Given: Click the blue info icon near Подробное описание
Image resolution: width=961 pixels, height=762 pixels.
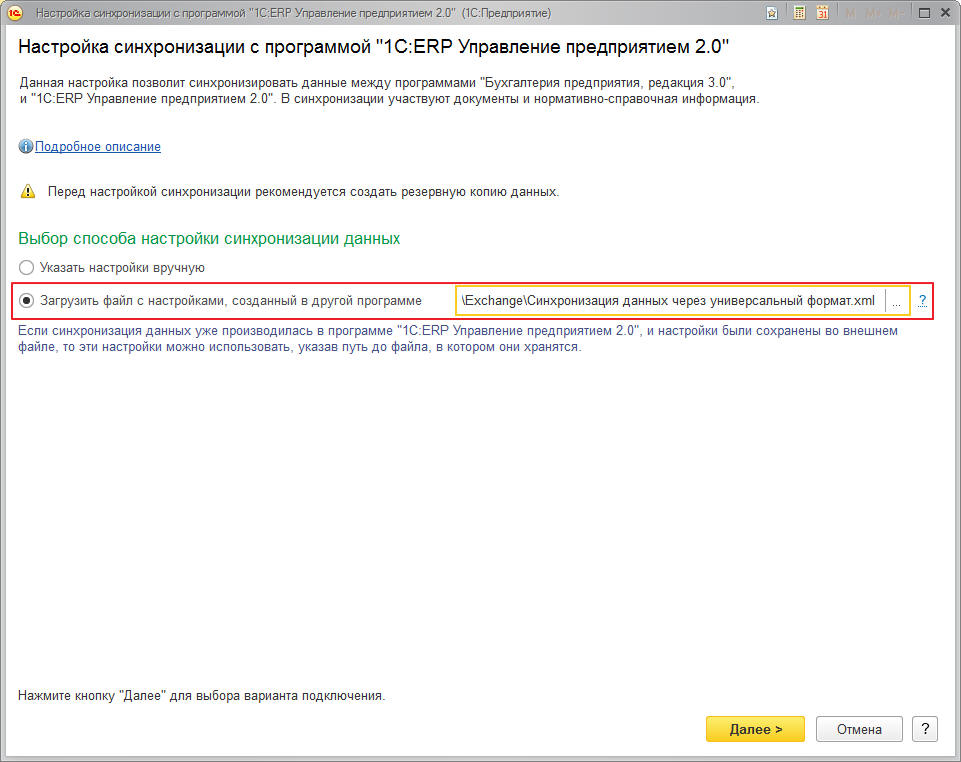Looking at the screenshot, I should tap(26, 147).
